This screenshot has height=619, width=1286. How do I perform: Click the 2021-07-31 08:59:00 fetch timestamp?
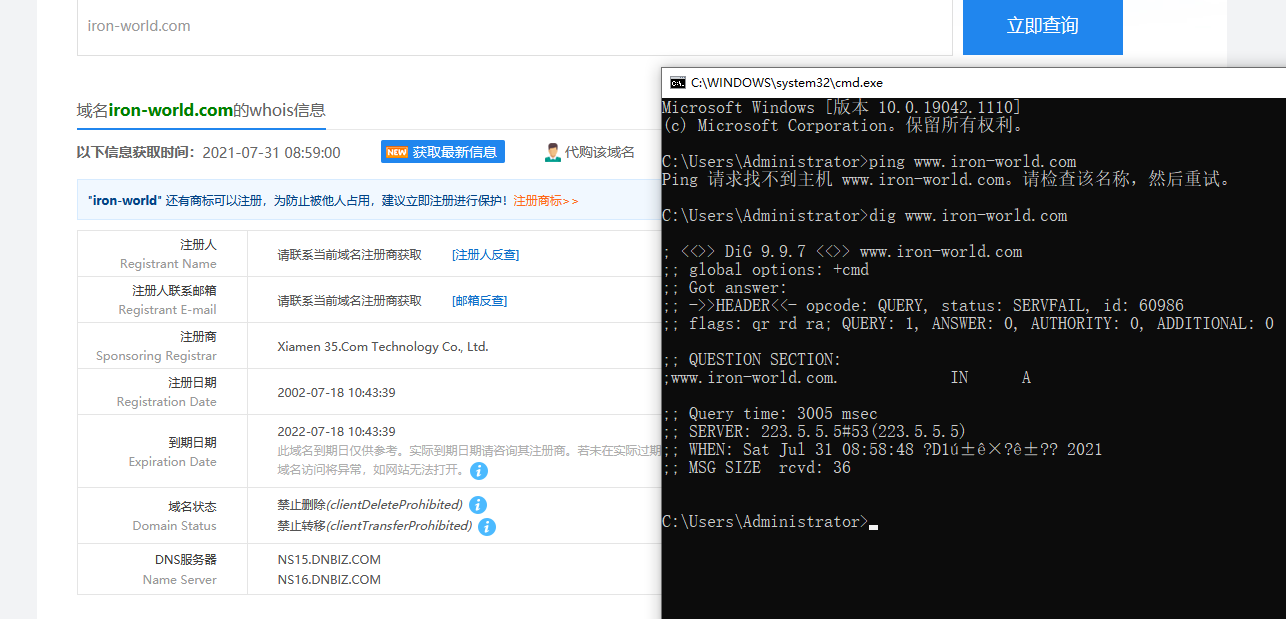click(271, 153)
